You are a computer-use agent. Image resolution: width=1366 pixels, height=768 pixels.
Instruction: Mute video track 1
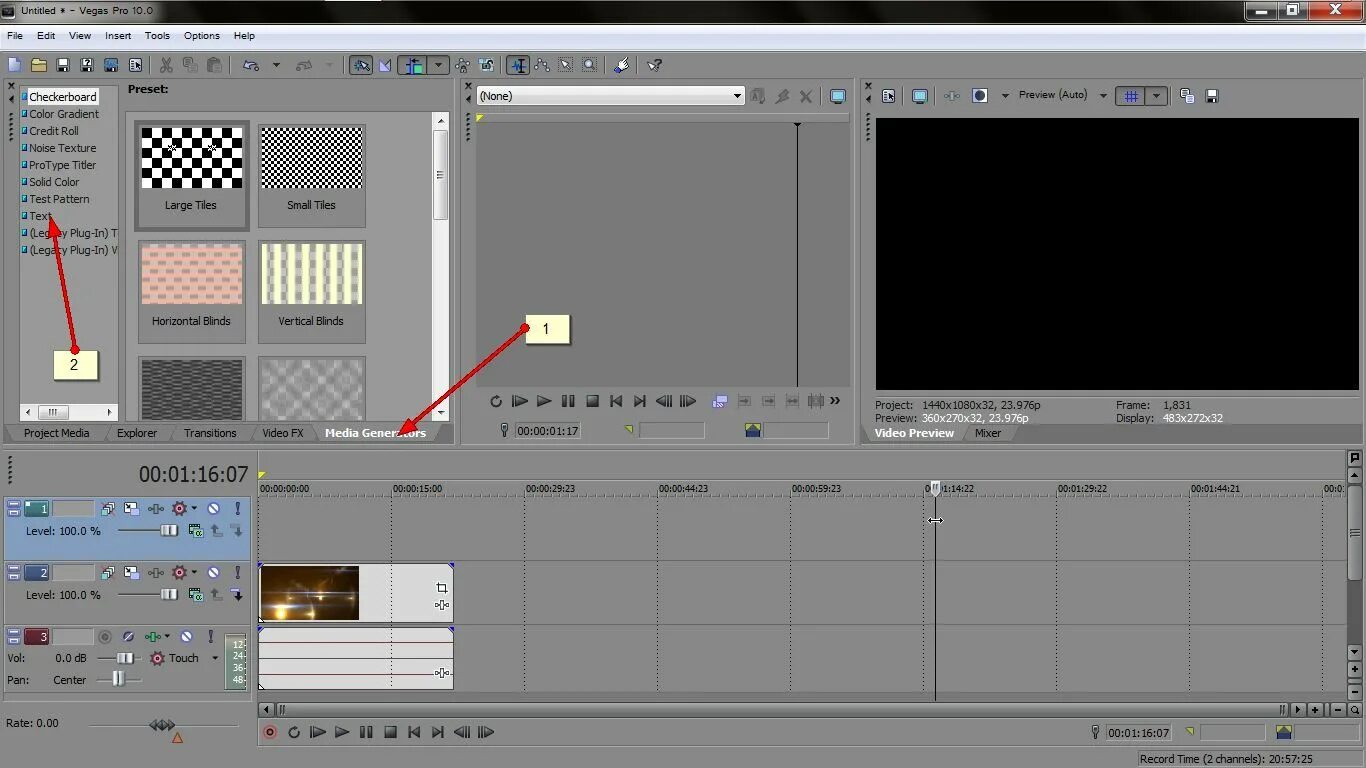pyautogui.click(x=213, y=509)
